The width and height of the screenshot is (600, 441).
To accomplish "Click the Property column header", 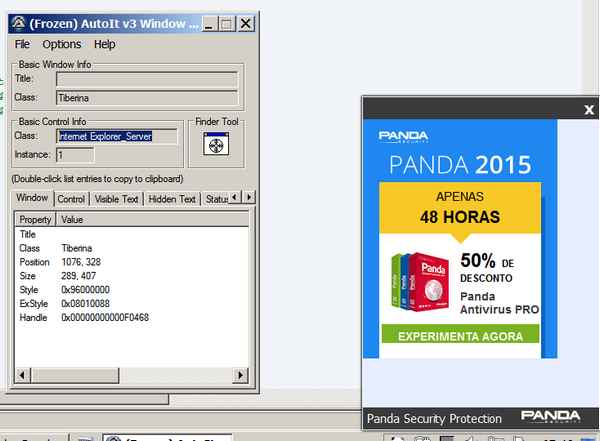I will 35,220.
